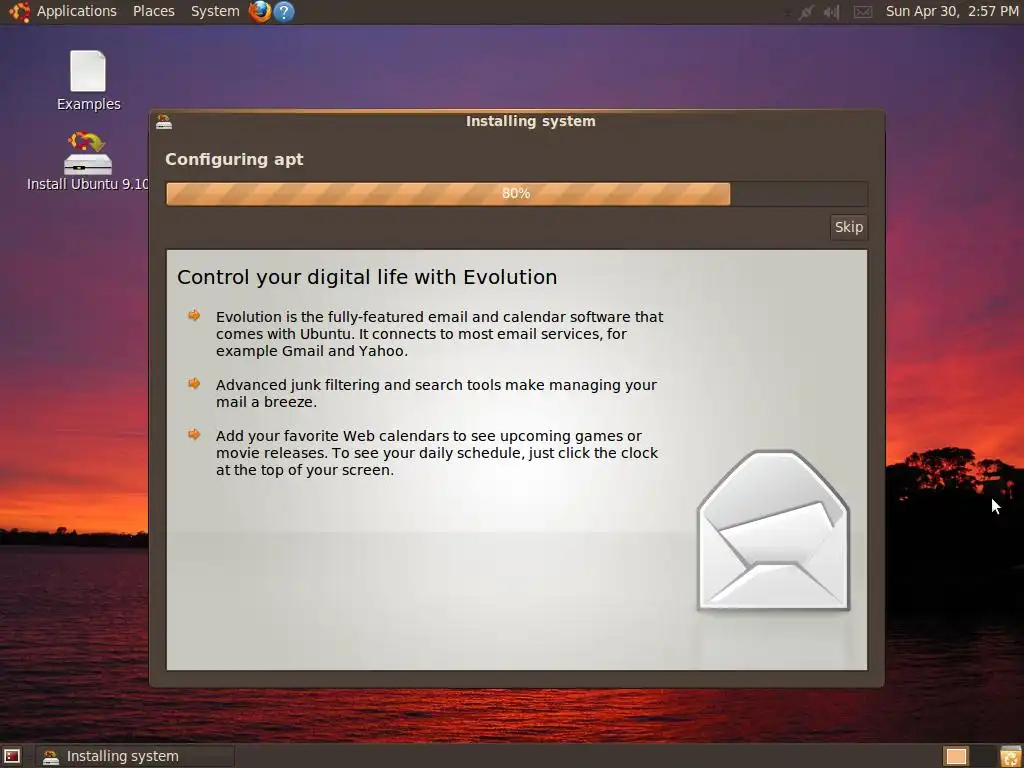Click the network connection indicator icon

tap(807, 12)
